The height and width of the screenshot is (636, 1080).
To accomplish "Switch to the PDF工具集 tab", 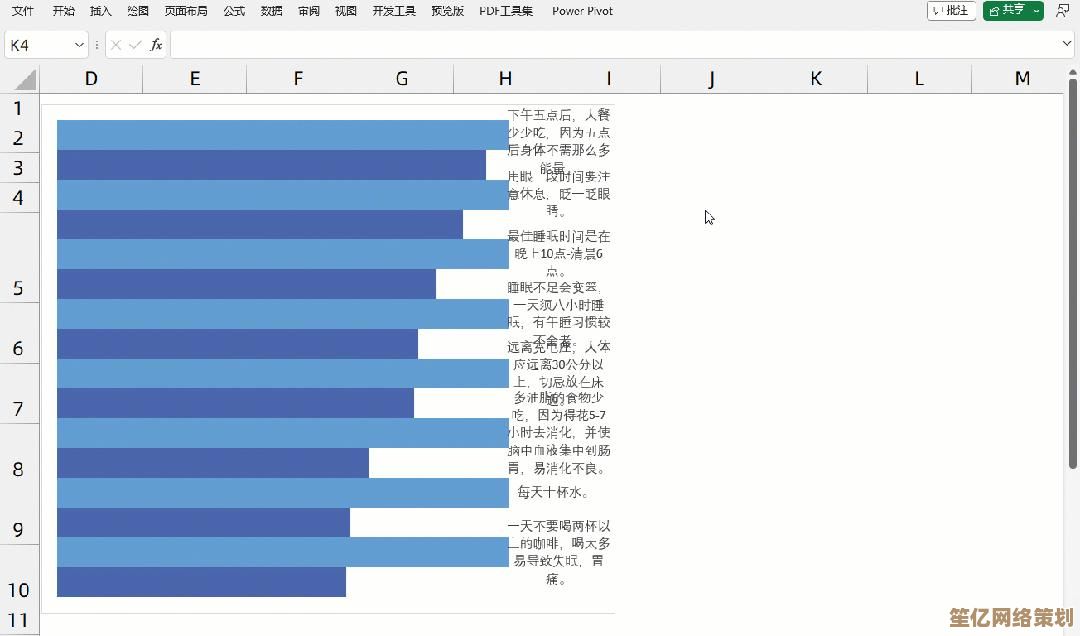I will (505, 11).
